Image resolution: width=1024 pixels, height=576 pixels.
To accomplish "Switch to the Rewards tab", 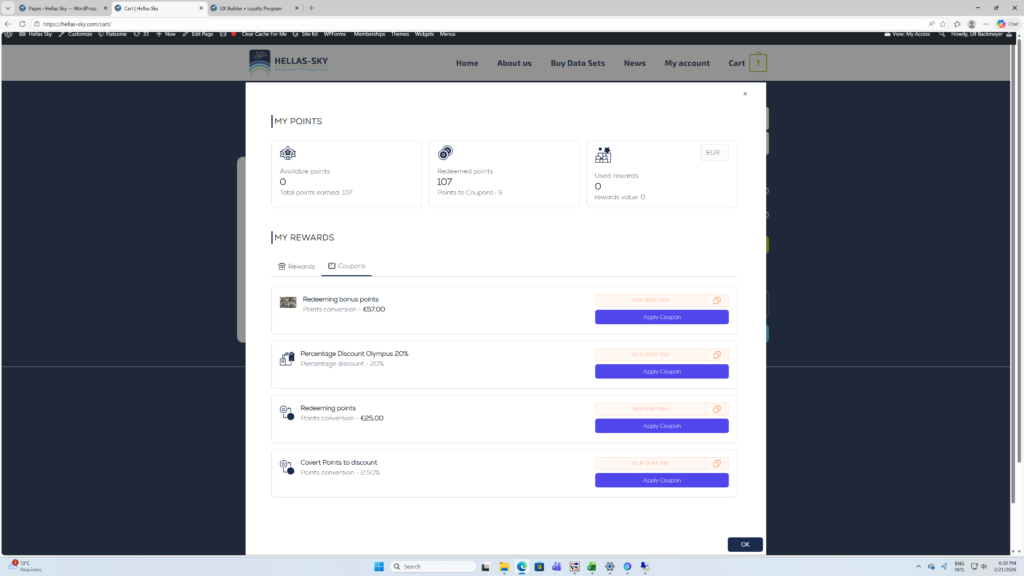I will [x=296, y=266].
